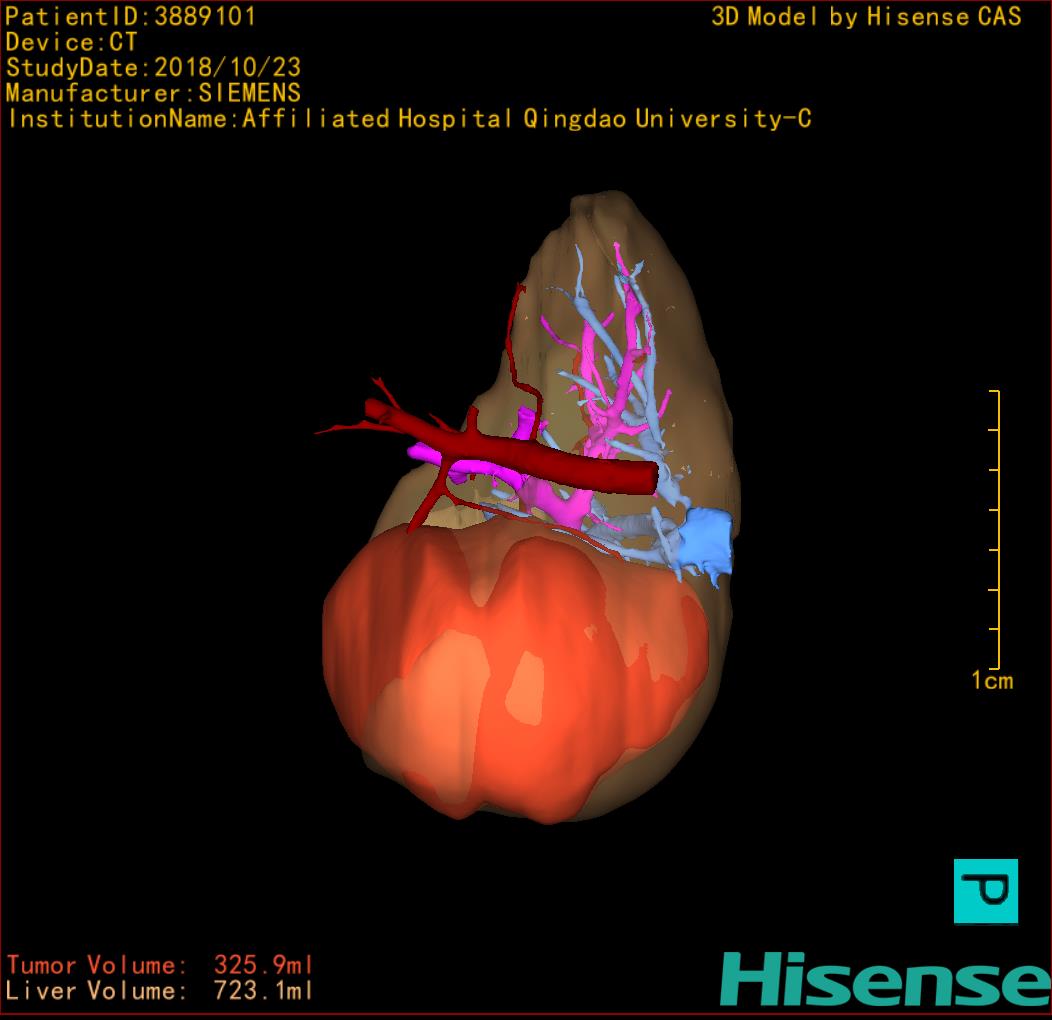Click the light blue vessel block
This screenshot has height=1020, width=1052.
click(704, 540)
